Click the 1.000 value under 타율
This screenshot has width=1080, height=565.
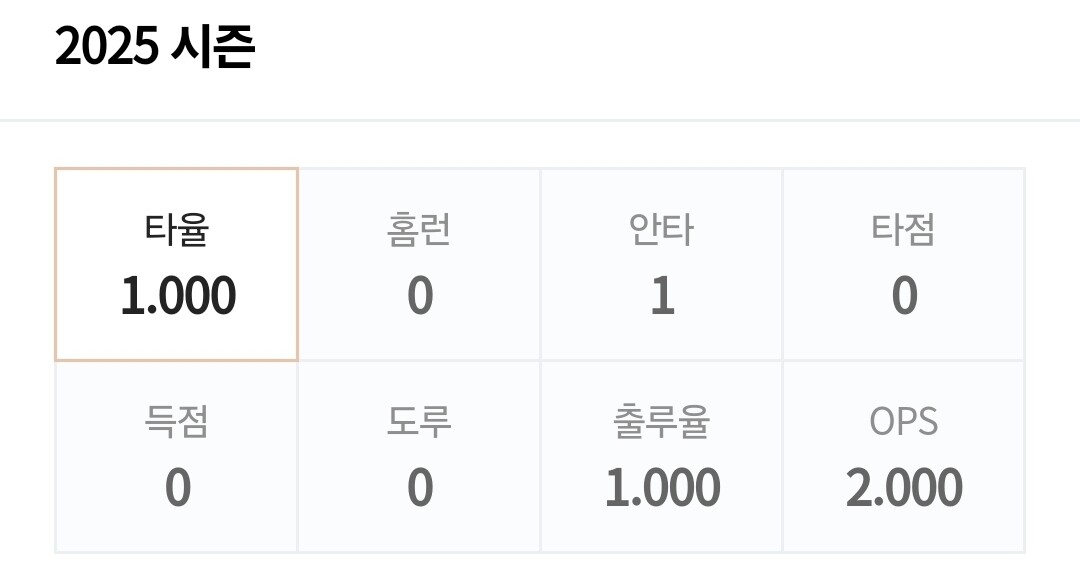coord(178,296)
